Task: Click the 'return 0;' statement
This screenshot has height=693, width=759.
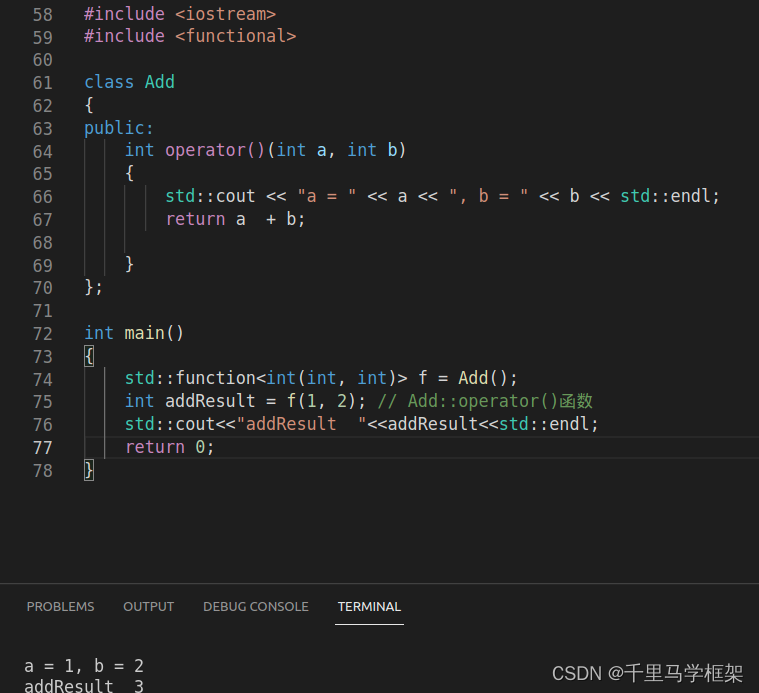Action: coord(169,447)
